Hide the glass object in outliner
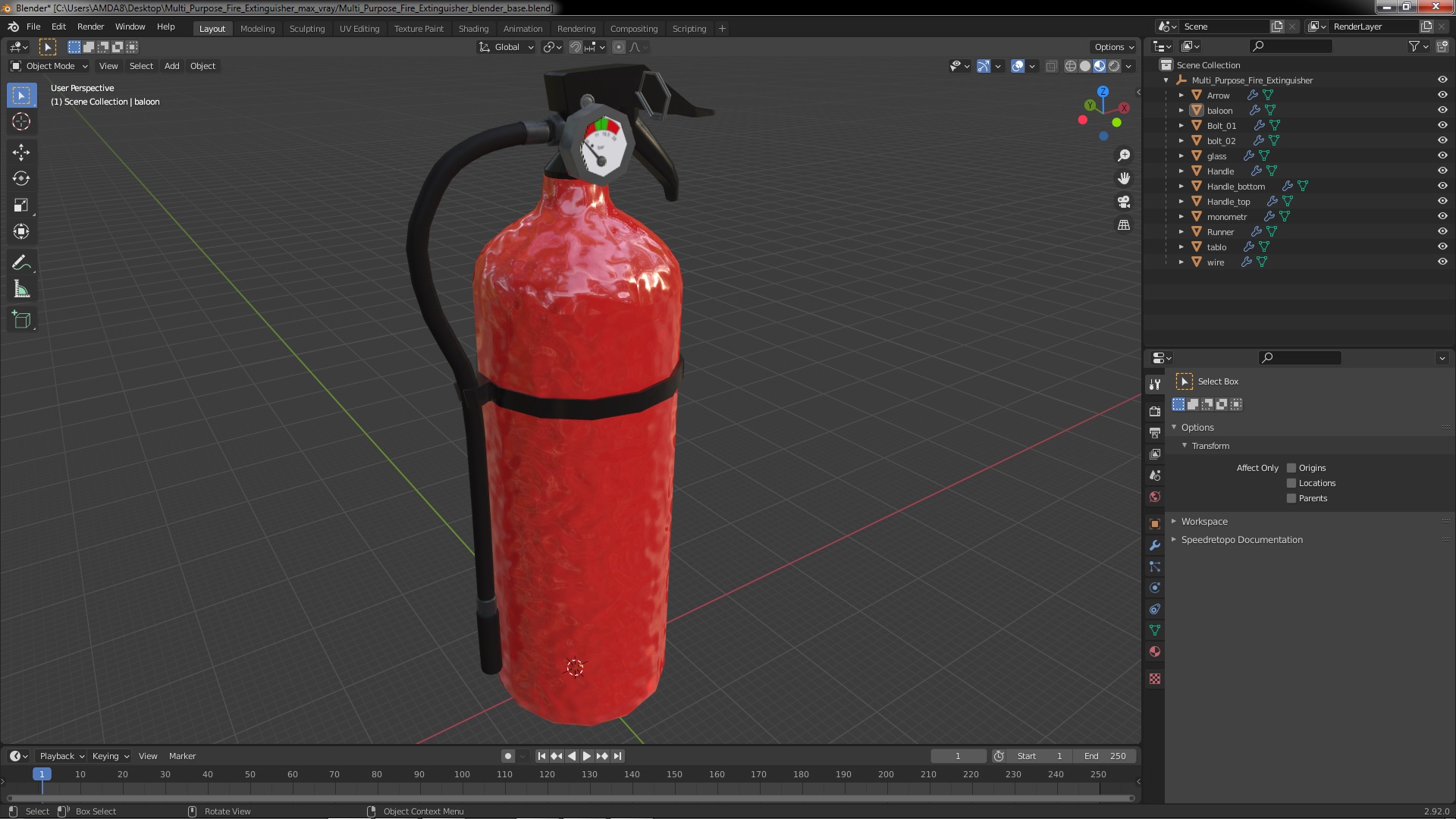Image resolution: width=1456 pixels, height=819 pixels. [x=1442, y=155]
